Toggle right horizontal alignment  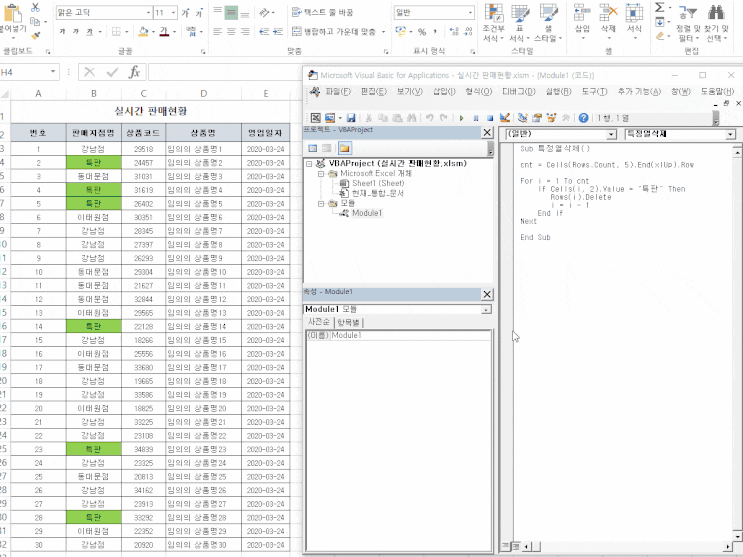point(245,32)
